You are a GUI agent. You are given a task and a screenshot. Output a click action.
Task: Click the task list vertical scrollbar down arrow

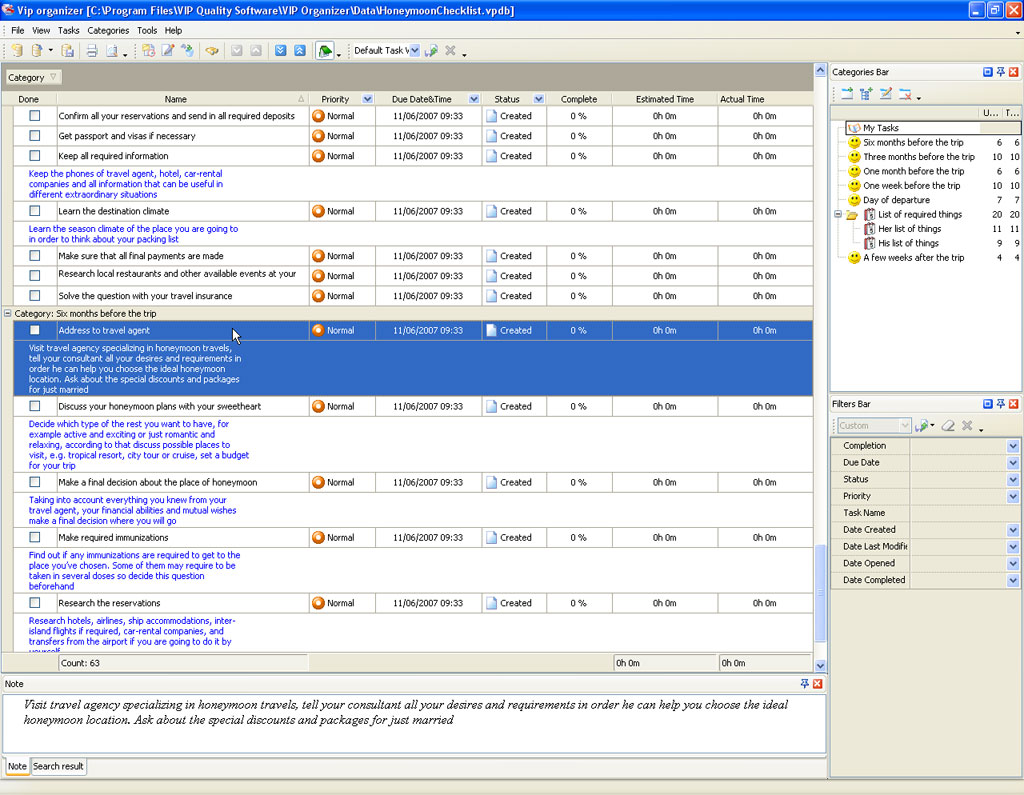click(x=821, y=665)
